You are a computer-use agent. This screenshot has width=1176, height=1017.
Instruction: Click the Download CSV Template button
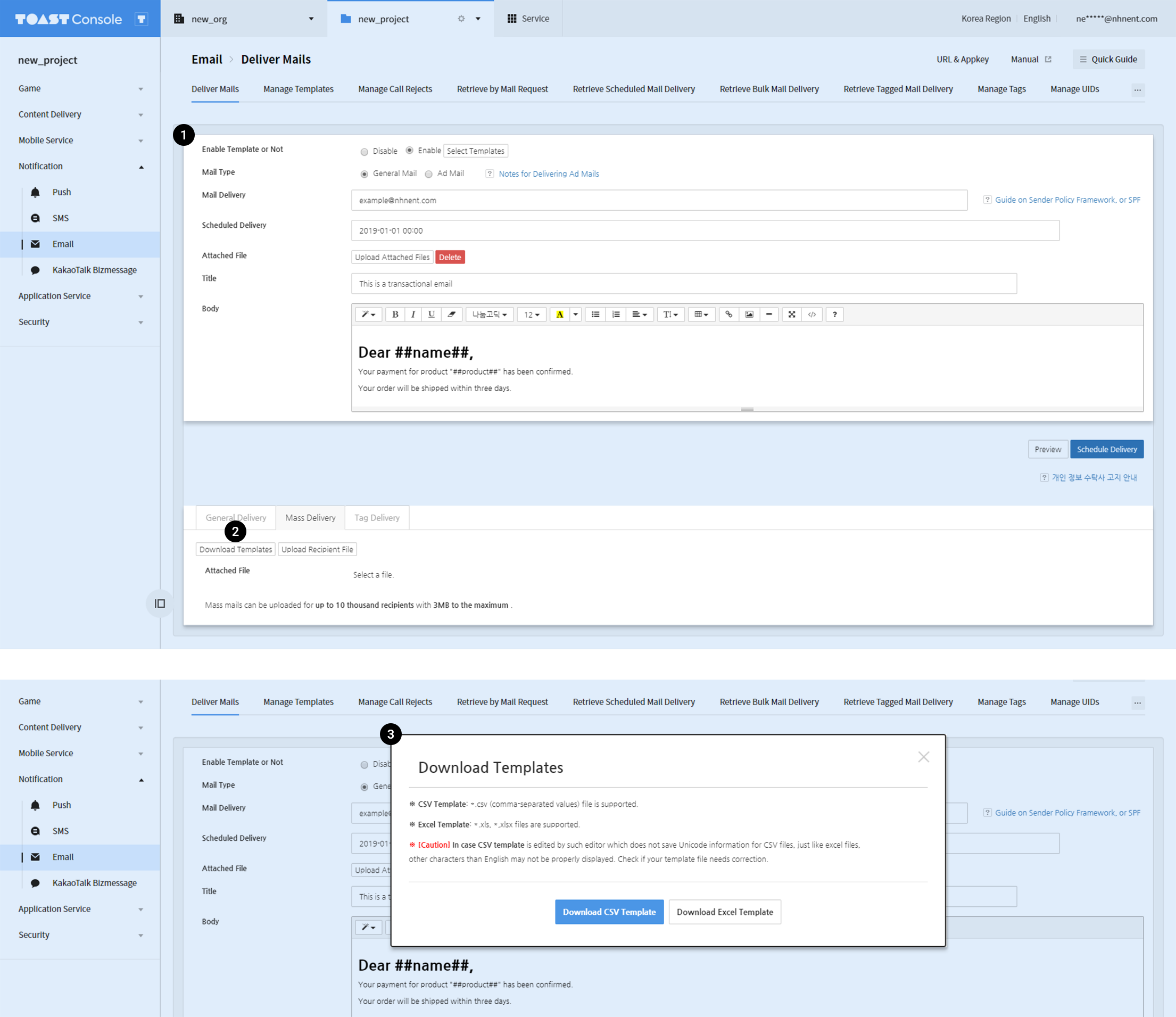(609, 912)
